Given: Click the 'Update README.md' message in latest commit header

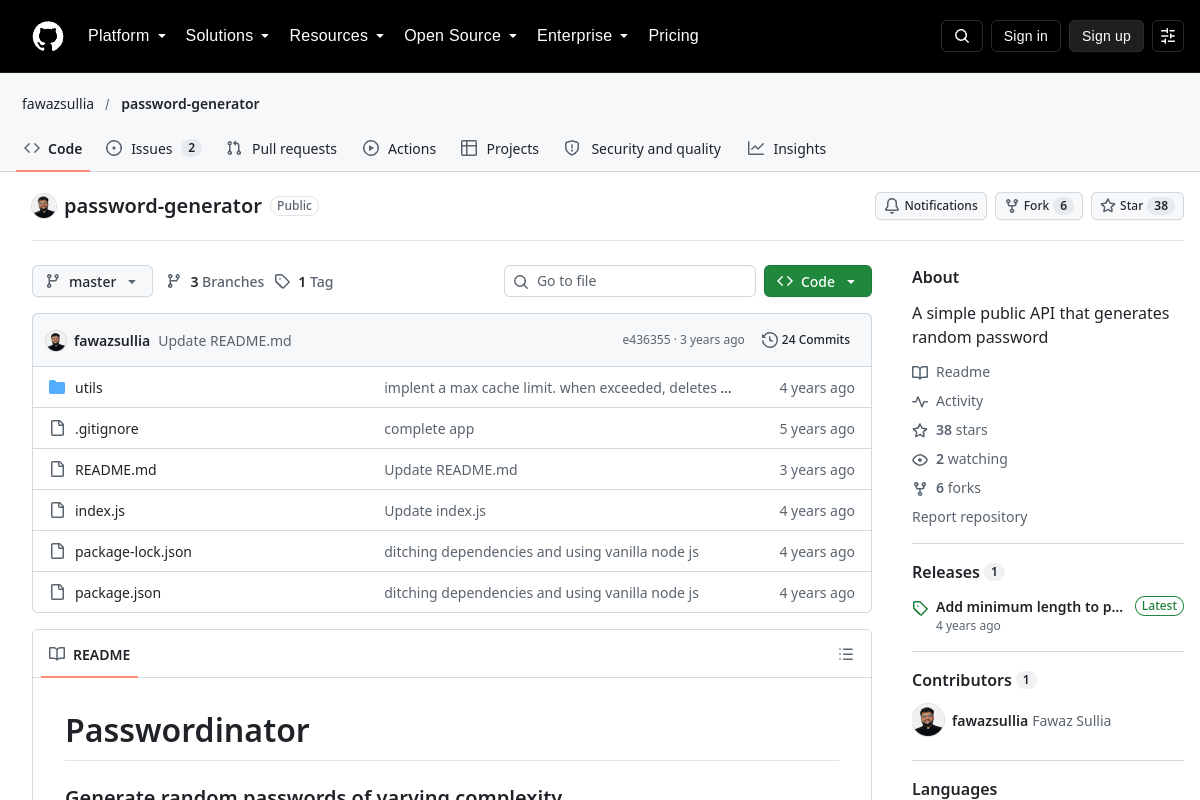Looking at the screenshot, I should (225, 340).
